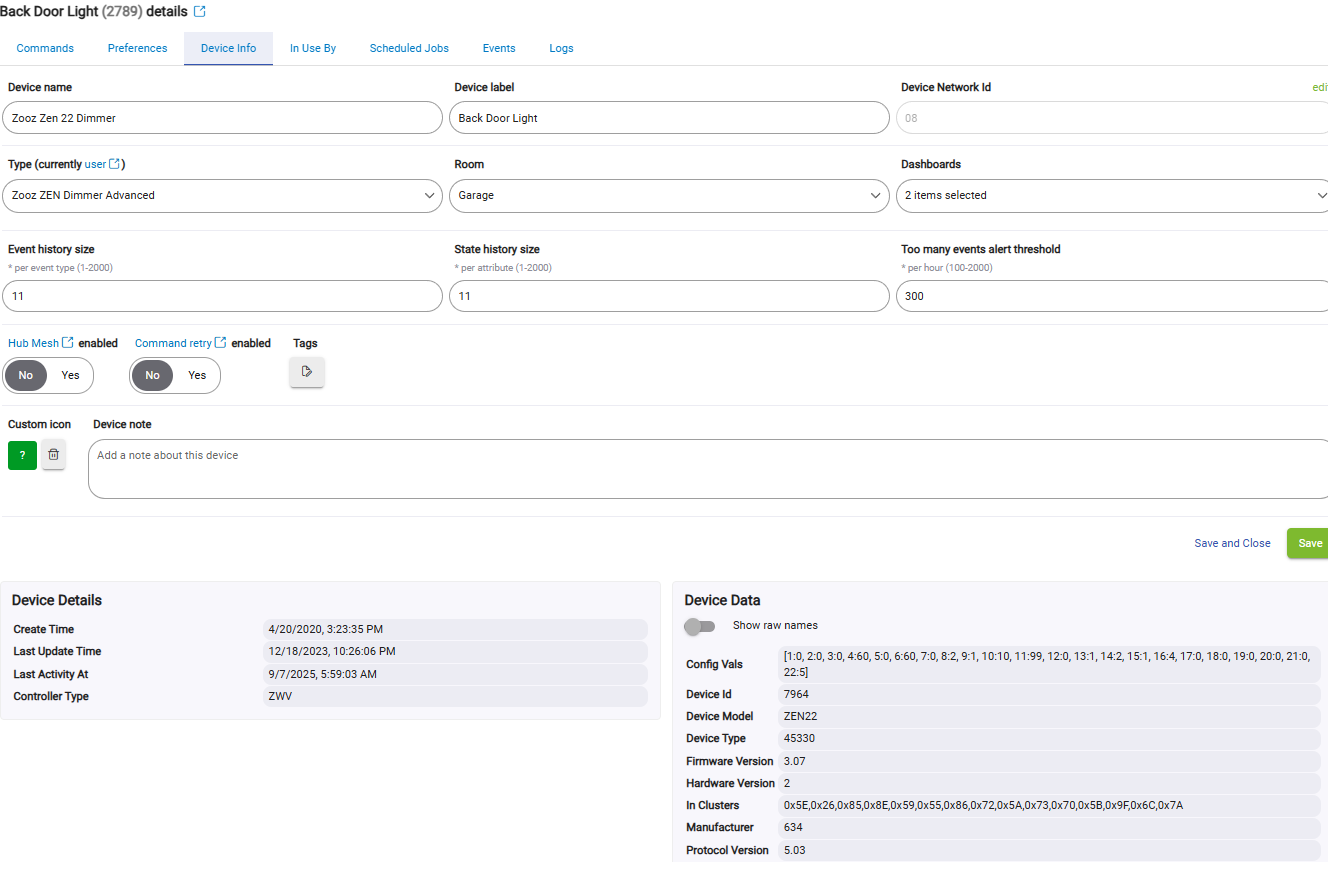Set Hub Mesh enabled to No
1328x873 pixels.
click(26, 375)
